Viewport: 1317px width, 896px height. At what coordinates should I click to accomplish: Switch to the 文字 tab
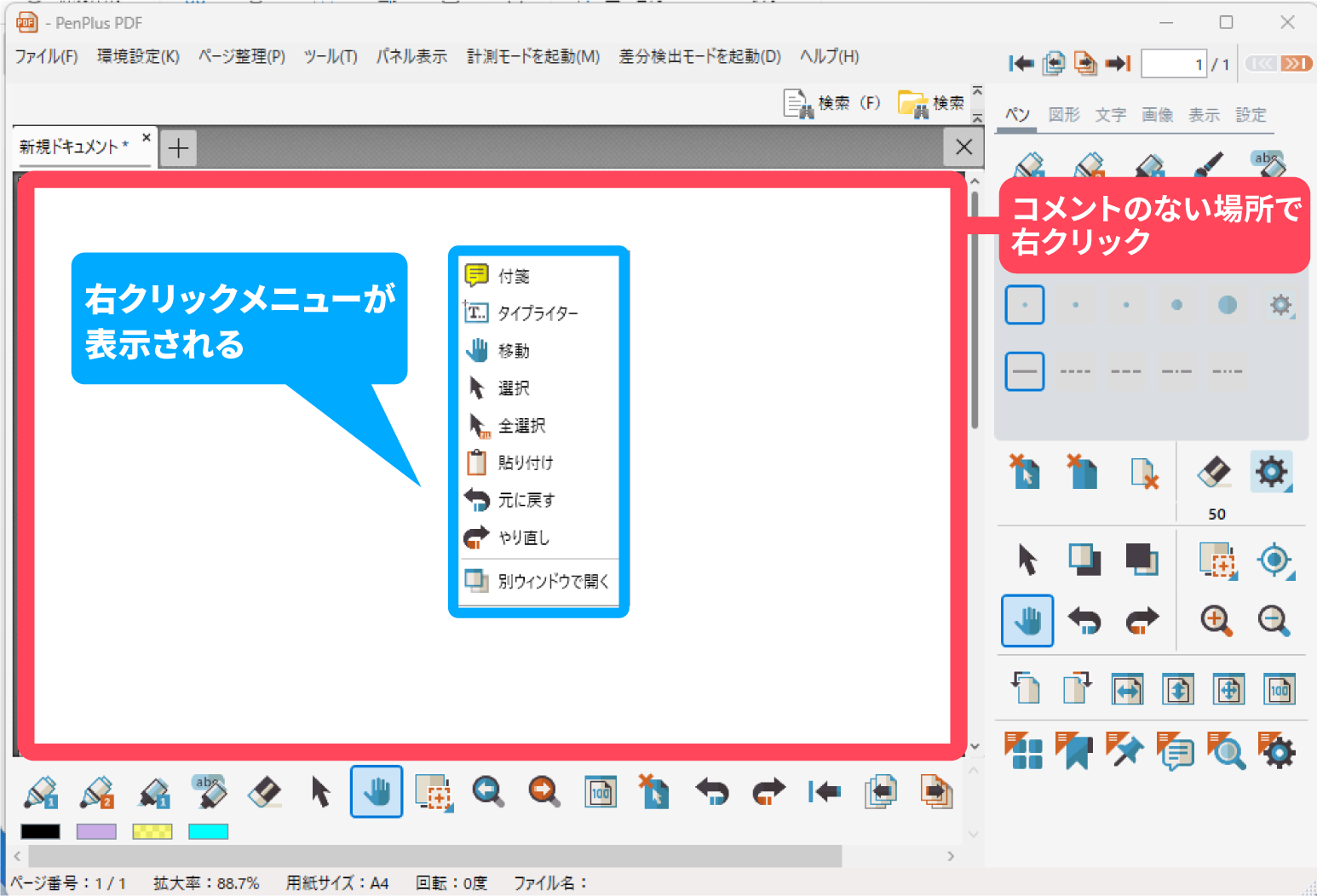point(1111,114)
